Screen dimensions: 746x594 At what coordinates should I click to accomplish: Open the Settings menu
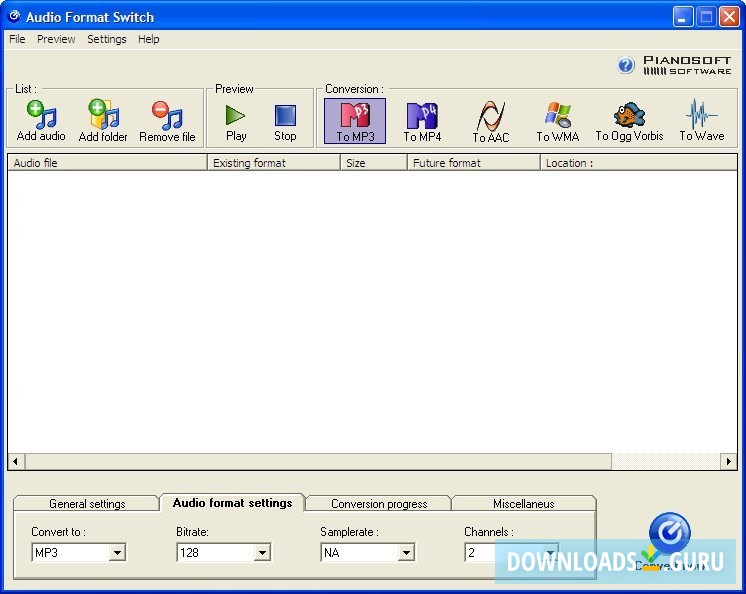point(107,39)
